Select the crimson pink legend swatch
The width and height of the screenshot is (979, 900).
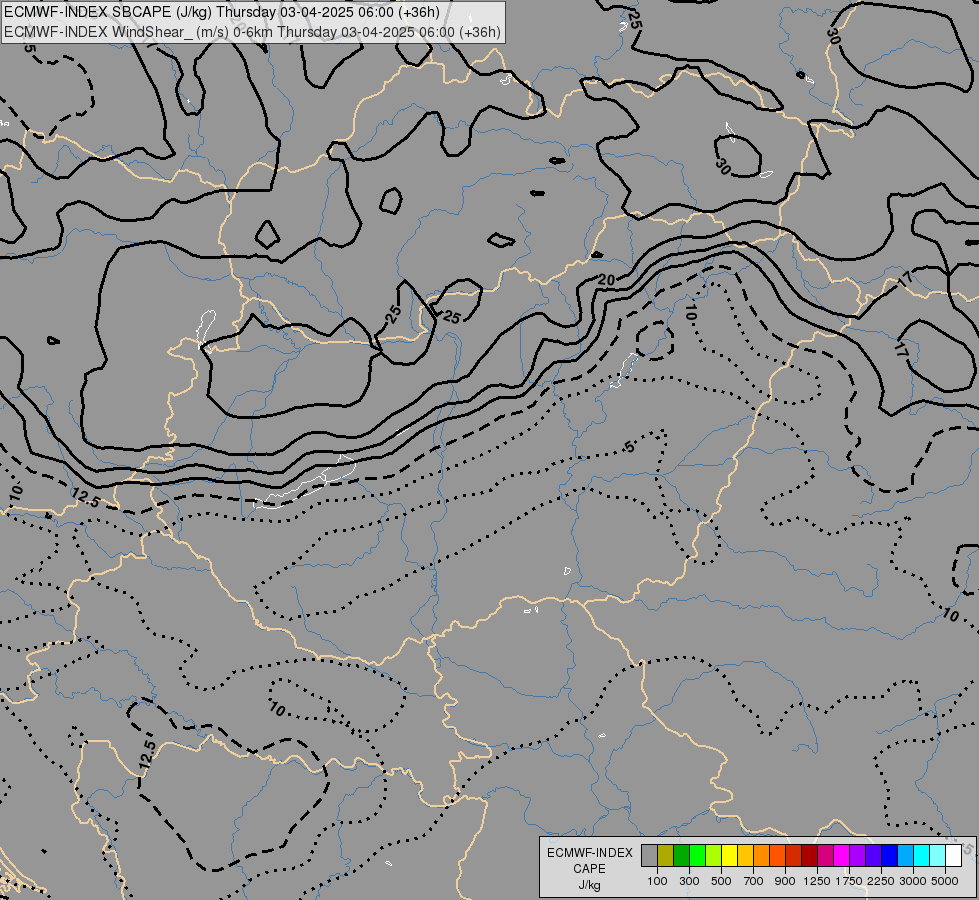pos(826,856)
